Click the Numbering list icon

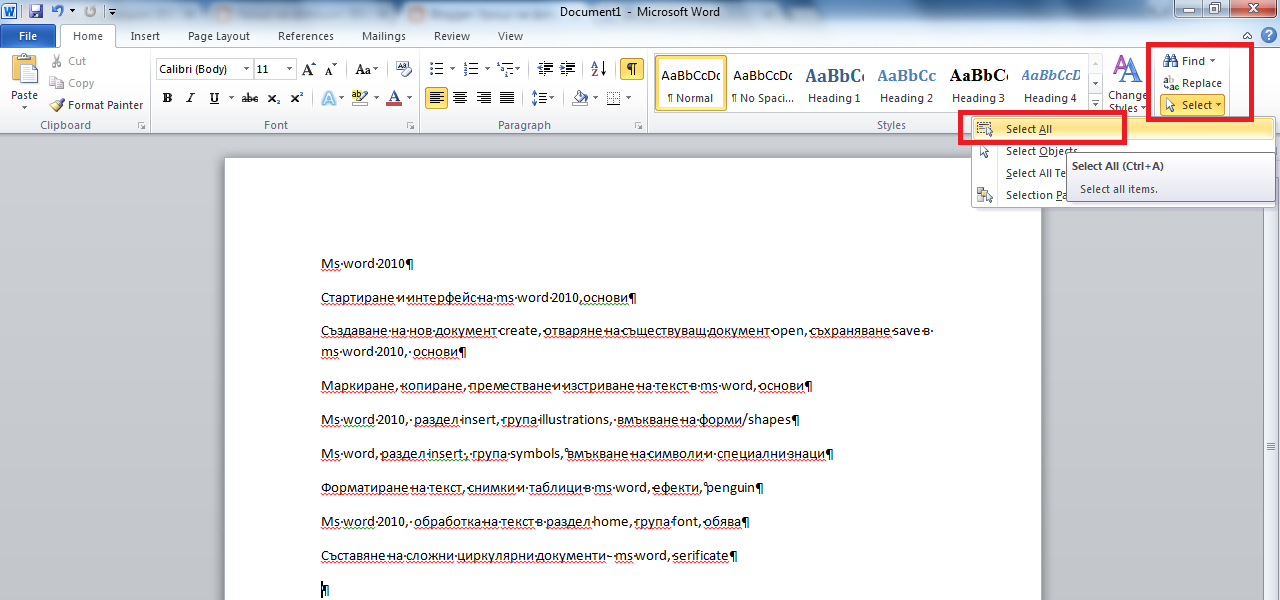click(x=472, y=69)
